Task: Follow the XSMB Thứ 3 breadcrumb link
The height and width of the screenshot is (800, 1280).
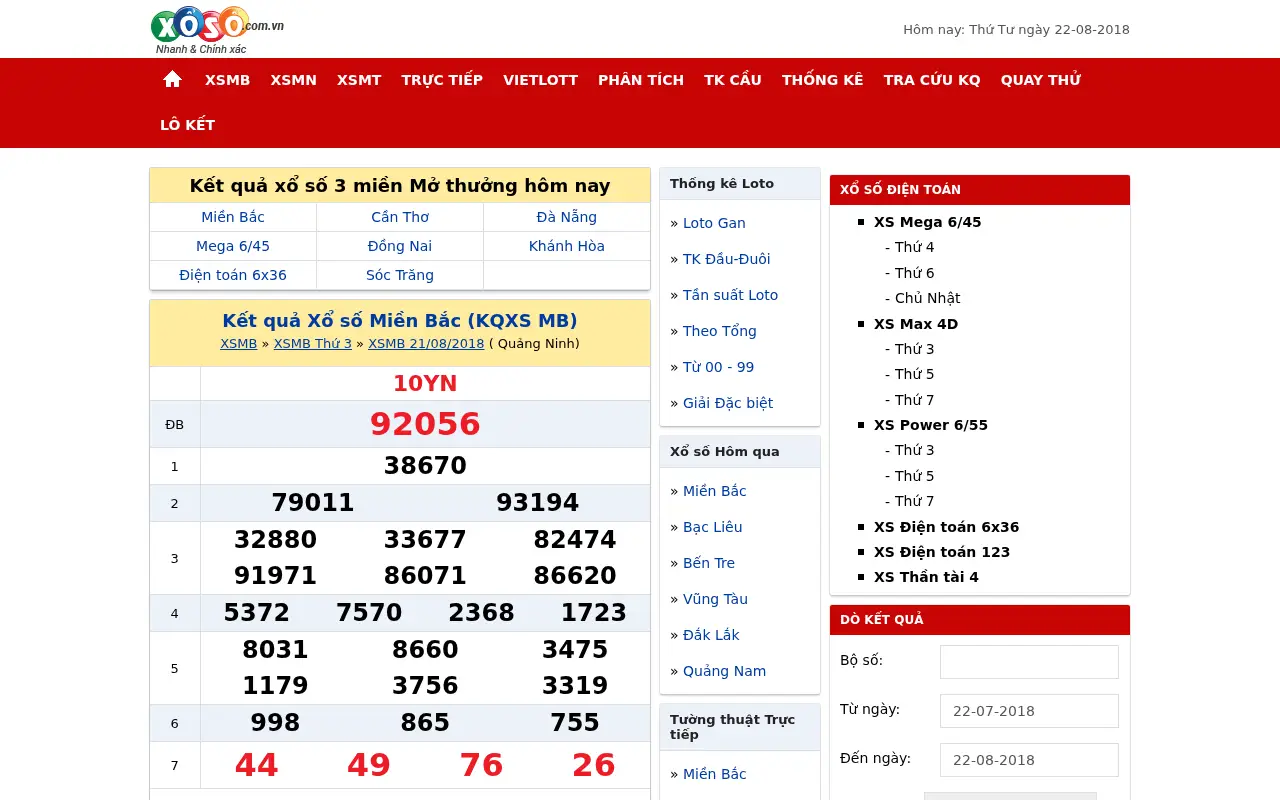Action: pyautogui.click(x=313, y=343)
